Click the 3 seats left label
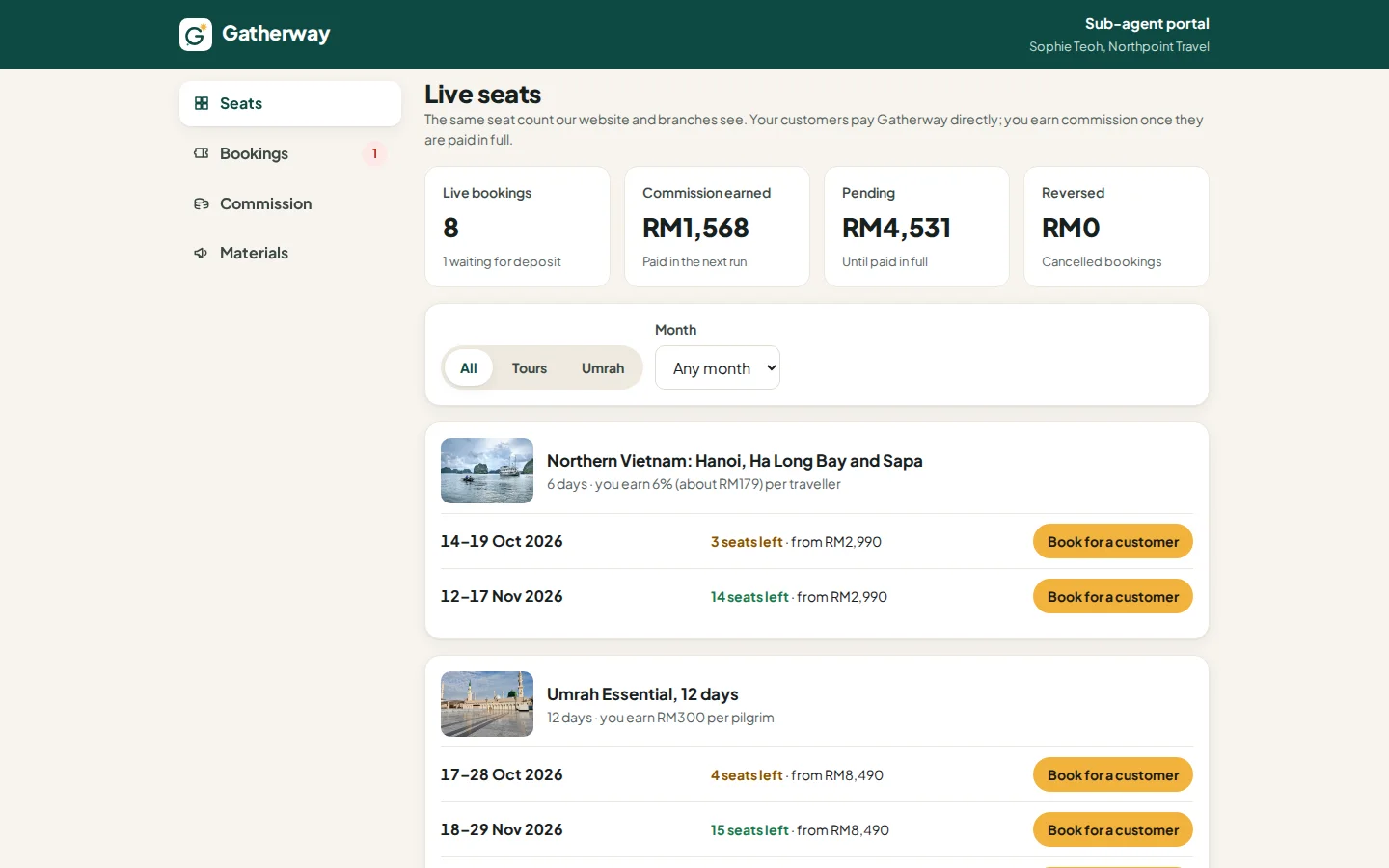Viewport: 1389px width, 868px height. point(747,542)
